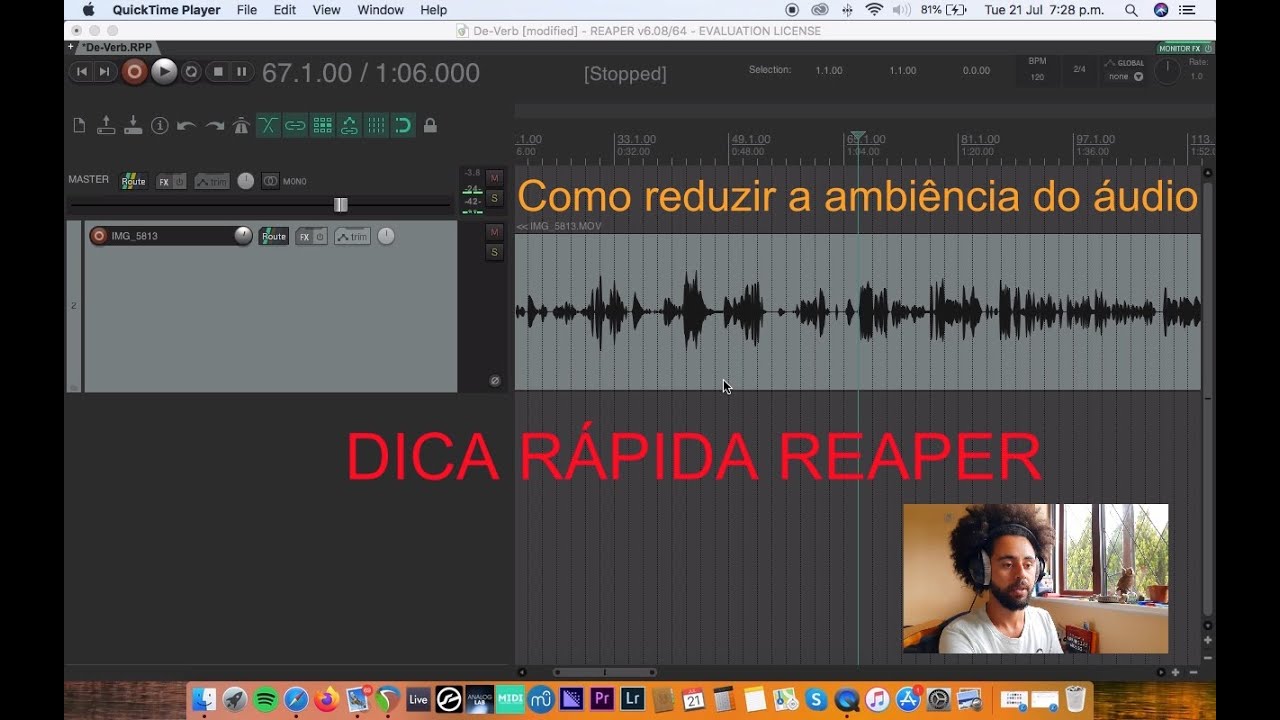Toggle IMG_5813 track FX bypass power icon
Viewport: 1280px width, 720px height.
pos(320,236)
